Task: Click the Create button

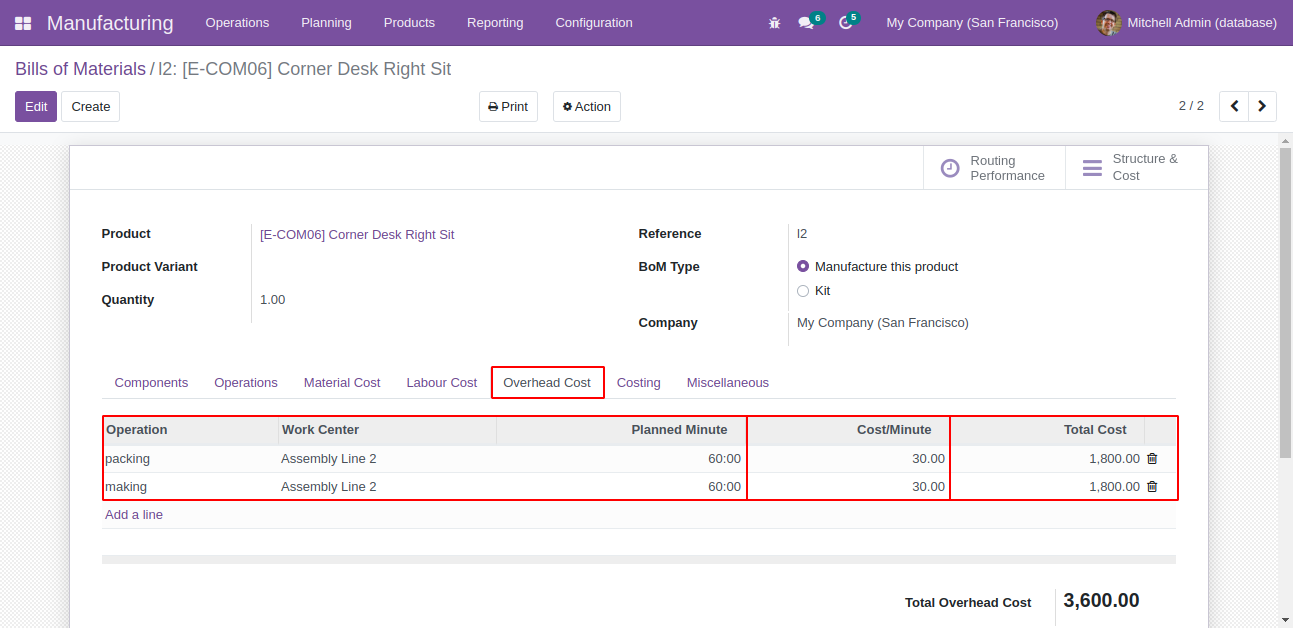Action: tap(91, 107)
